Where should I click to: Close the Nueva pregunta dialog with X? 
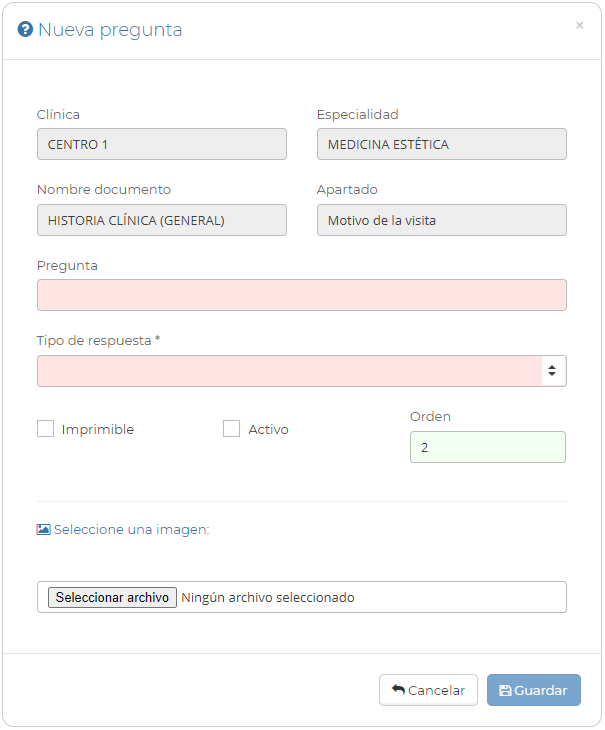(579, 26)
